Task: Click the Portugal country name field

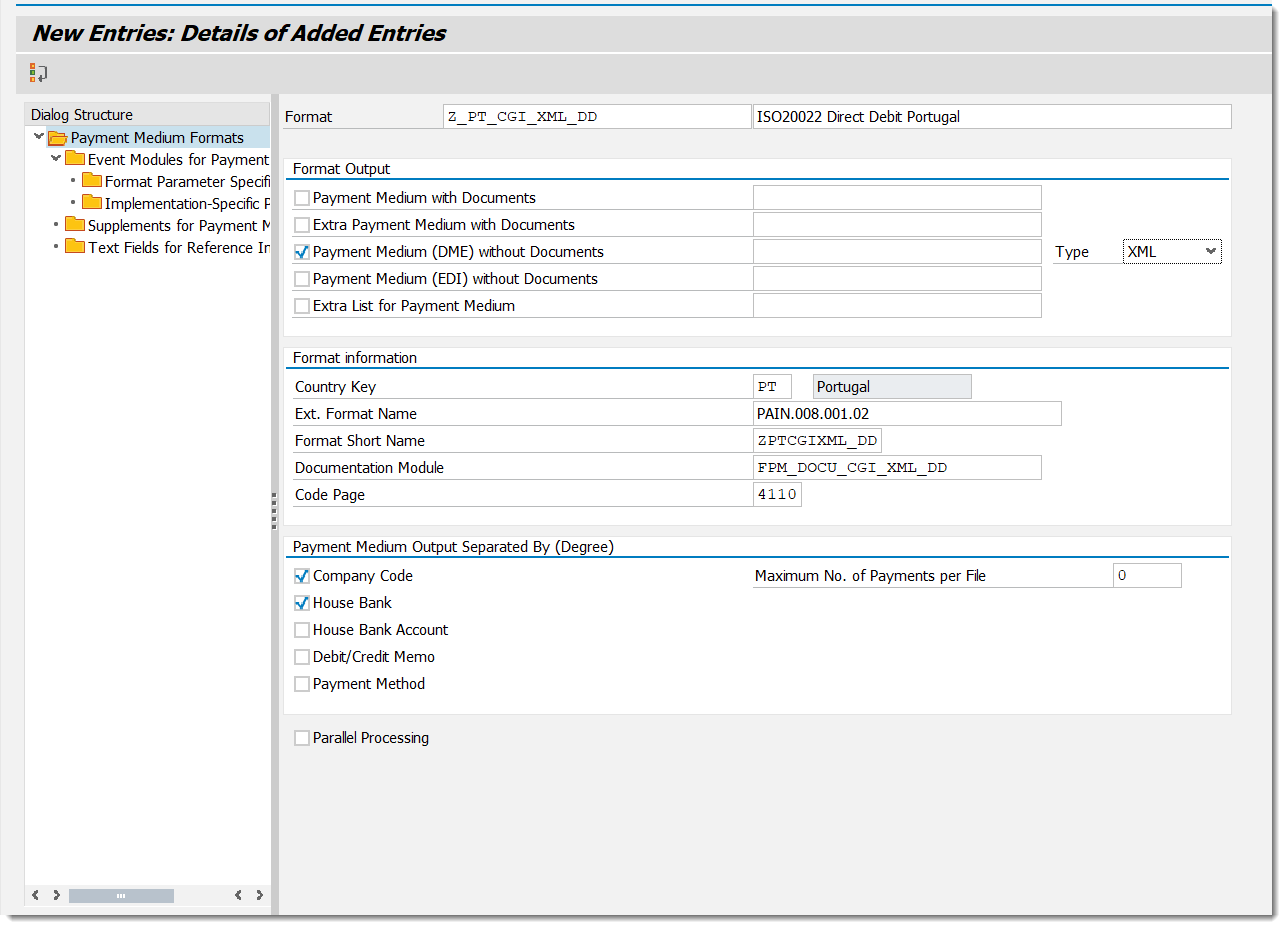Action: point(892,387)
